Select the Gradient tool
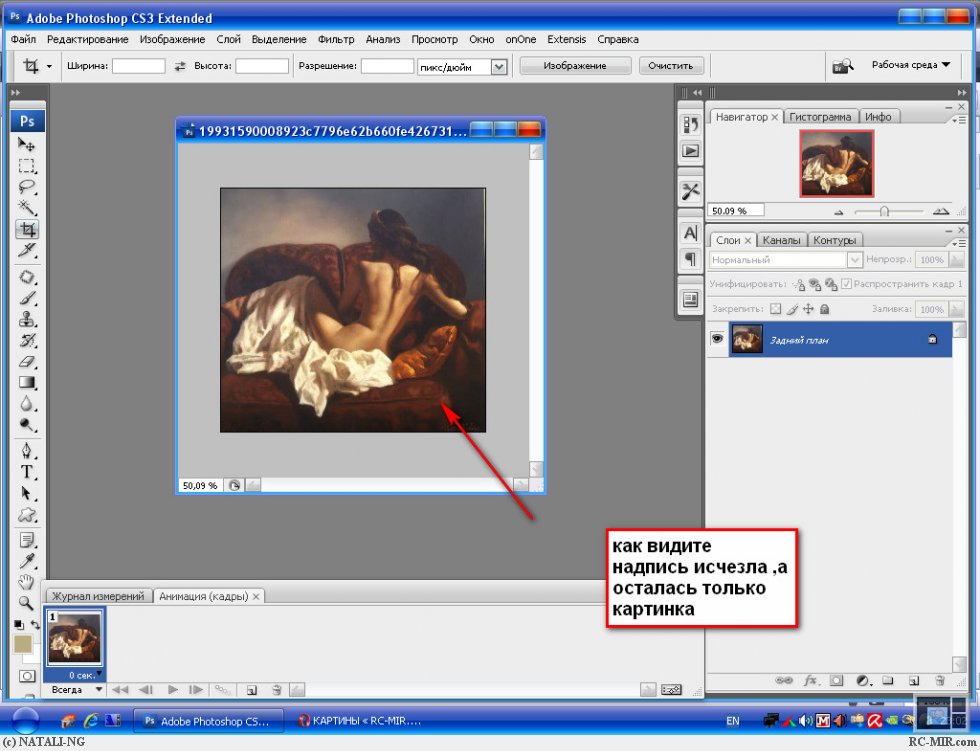Viewport: 980px width, 751px height. (26, 382)
